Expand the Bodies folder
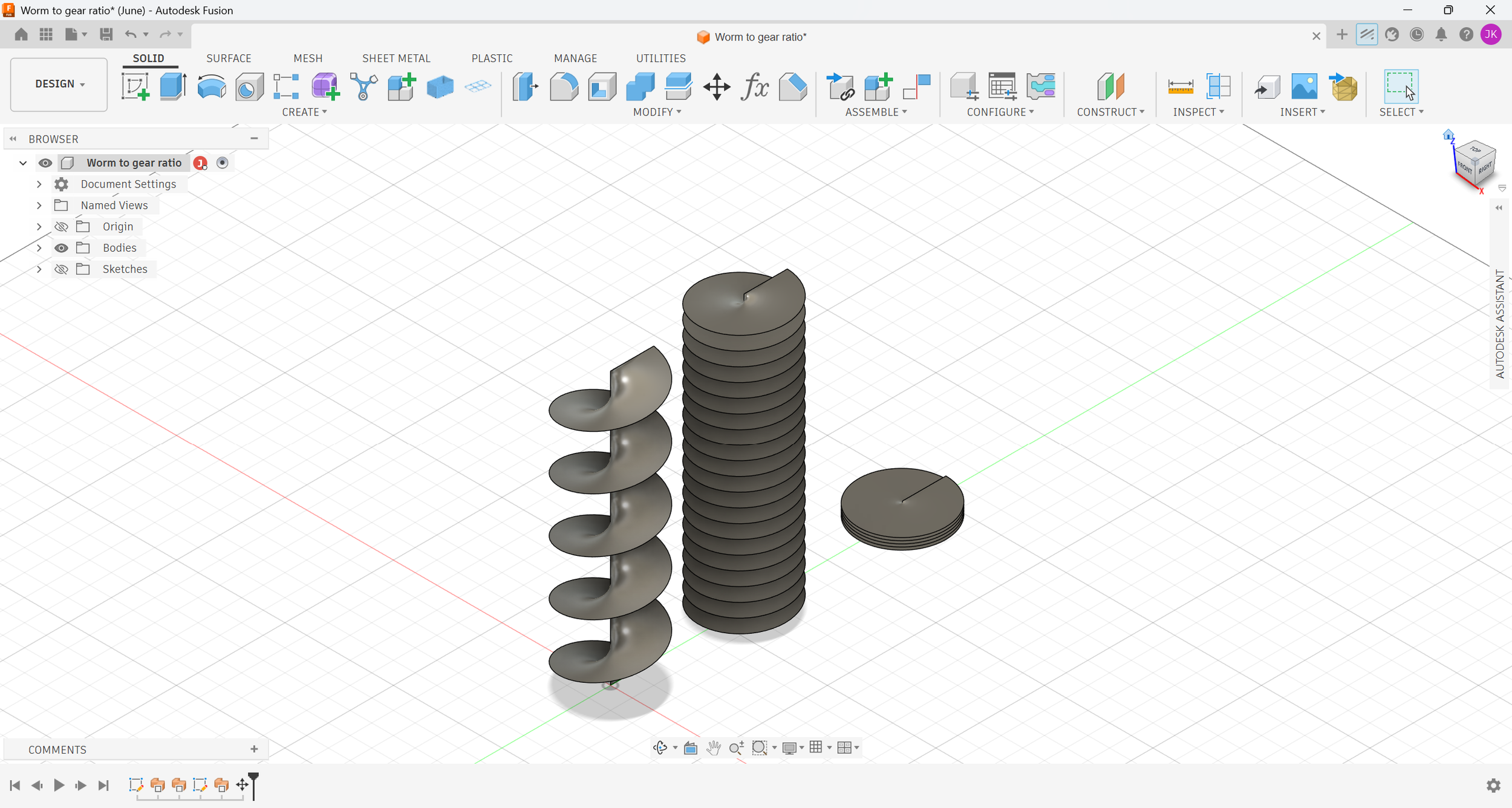1512x808 pixels. click(39, 248)
